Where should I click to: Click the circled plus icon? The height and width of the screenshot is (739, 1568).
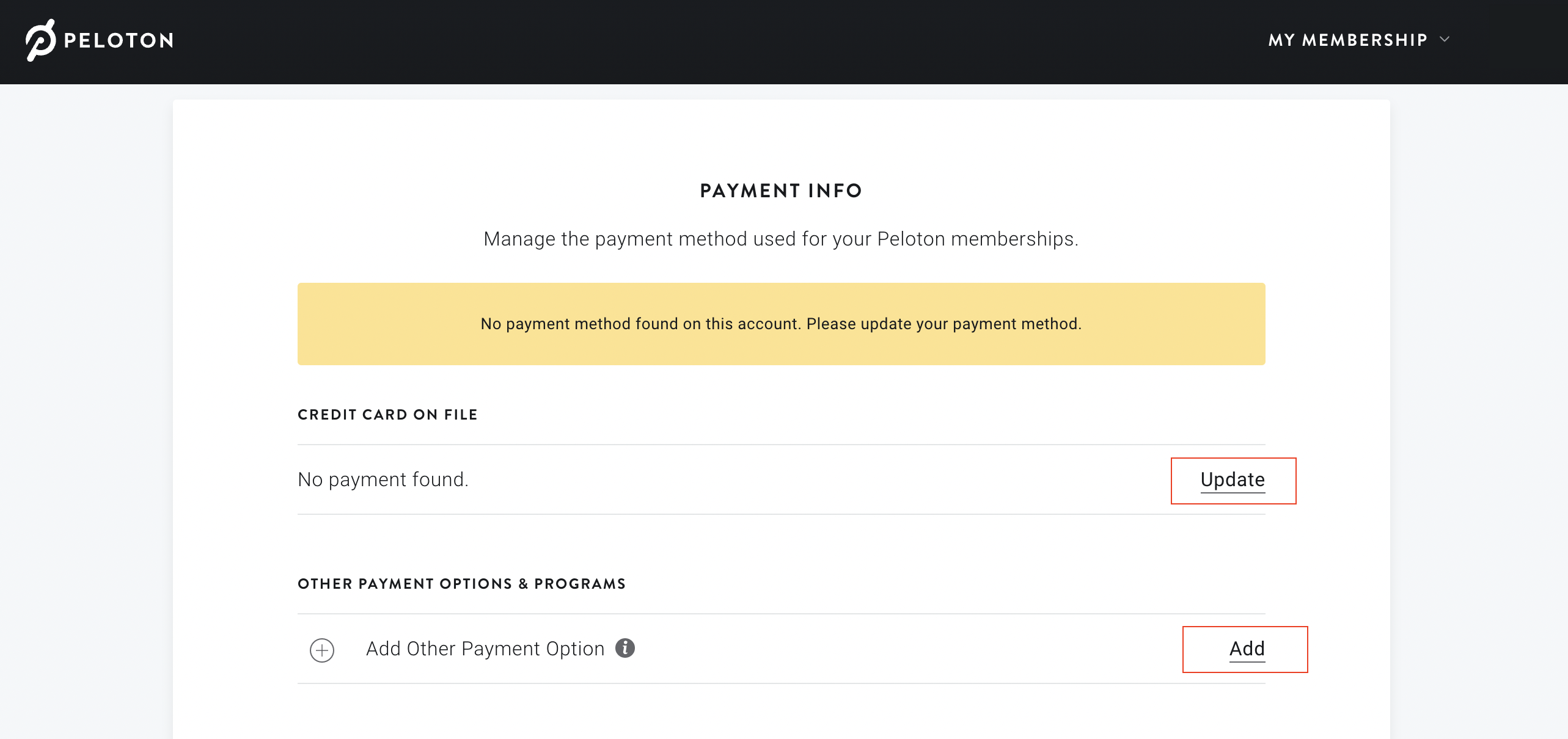click(x=322, y=650)
